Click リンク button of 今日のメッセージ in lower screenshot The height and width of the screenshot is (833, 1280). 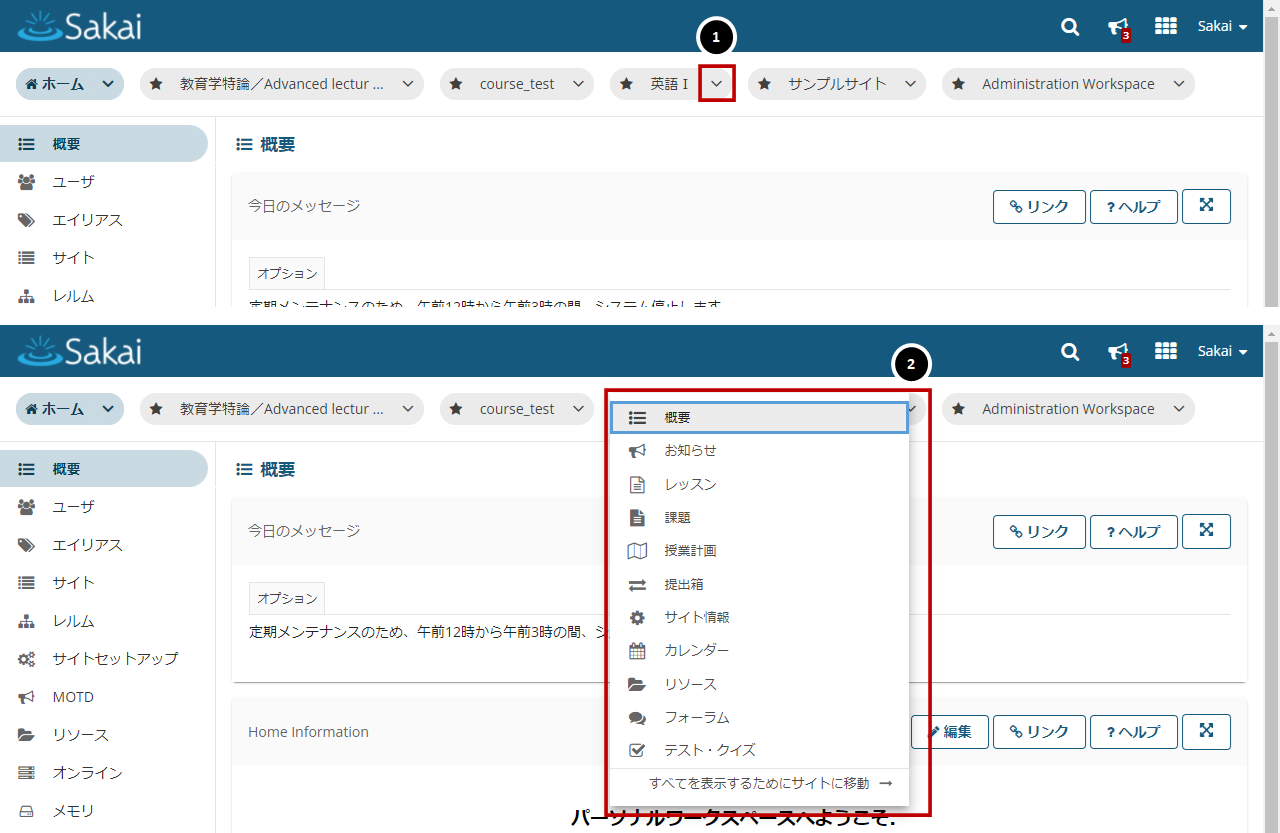[x=1039, y=532]
